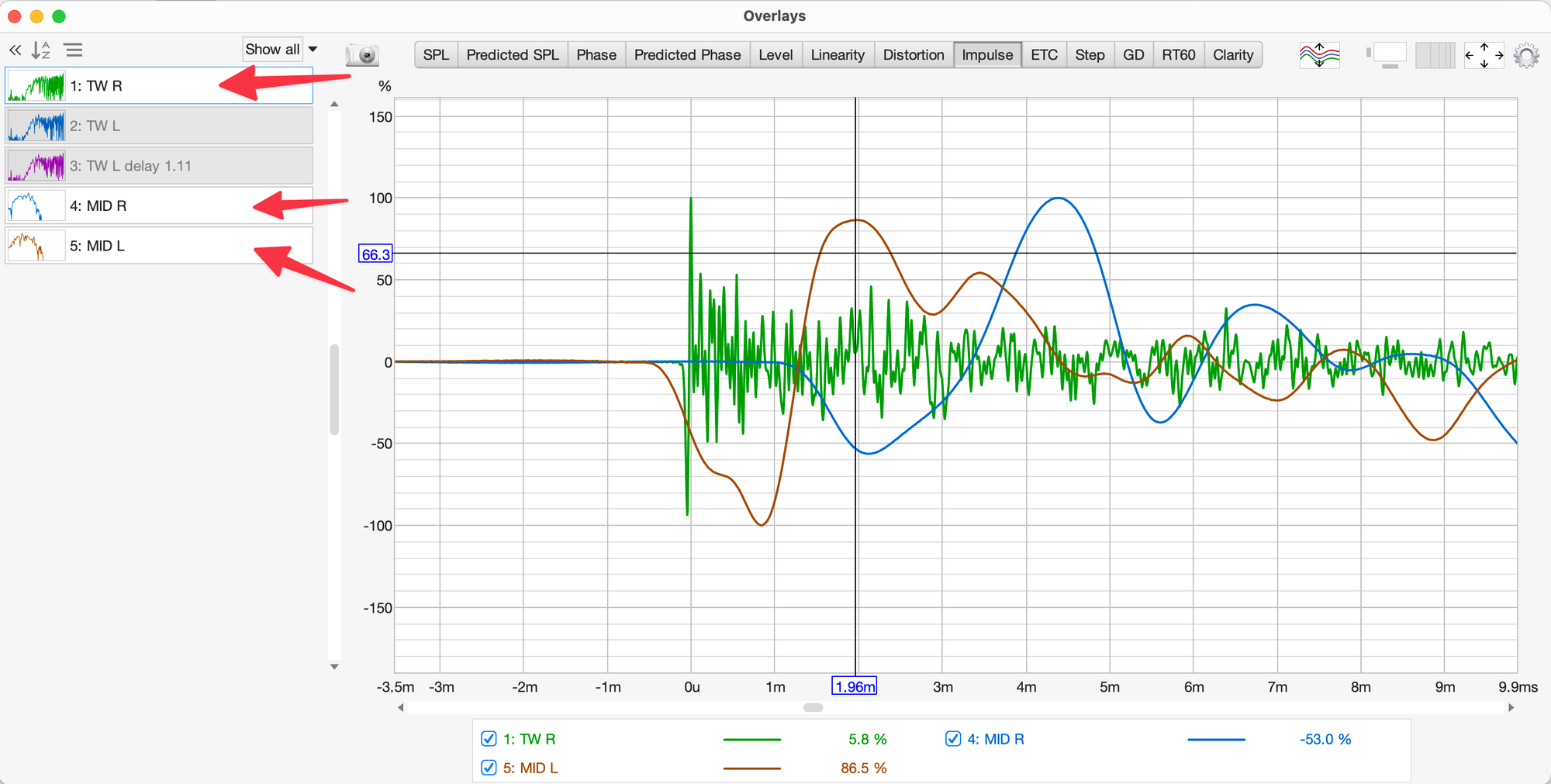Open graph controls gear settings

pyautogui.click(x=1526, y=56)
